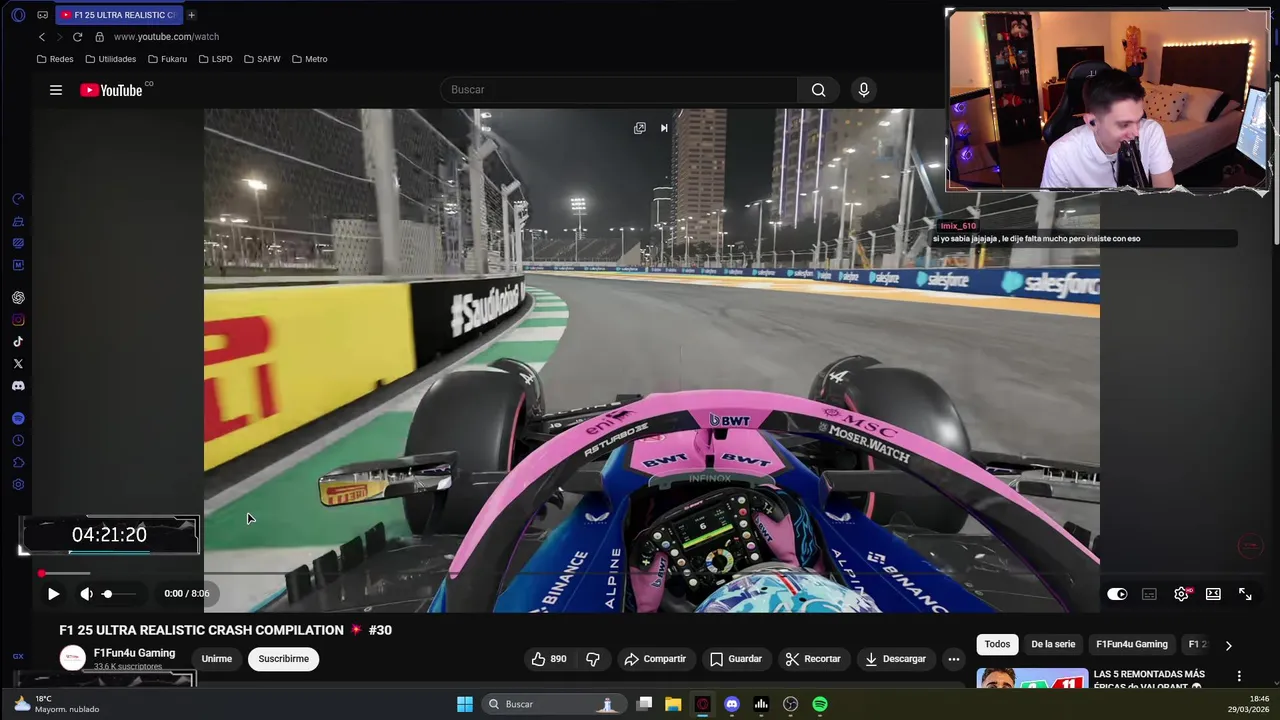
Task: Open the Opera GX main menu logo
Action: click(18, 15)
